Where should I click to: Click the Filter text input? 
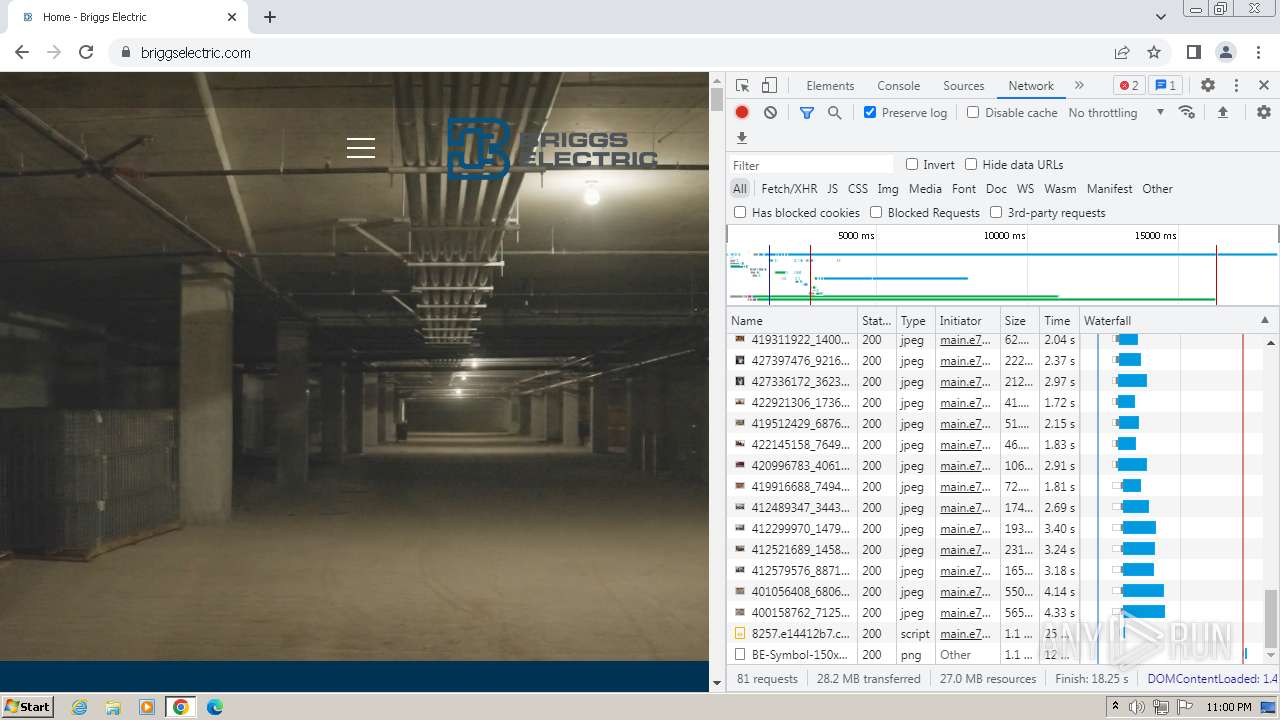812,165
